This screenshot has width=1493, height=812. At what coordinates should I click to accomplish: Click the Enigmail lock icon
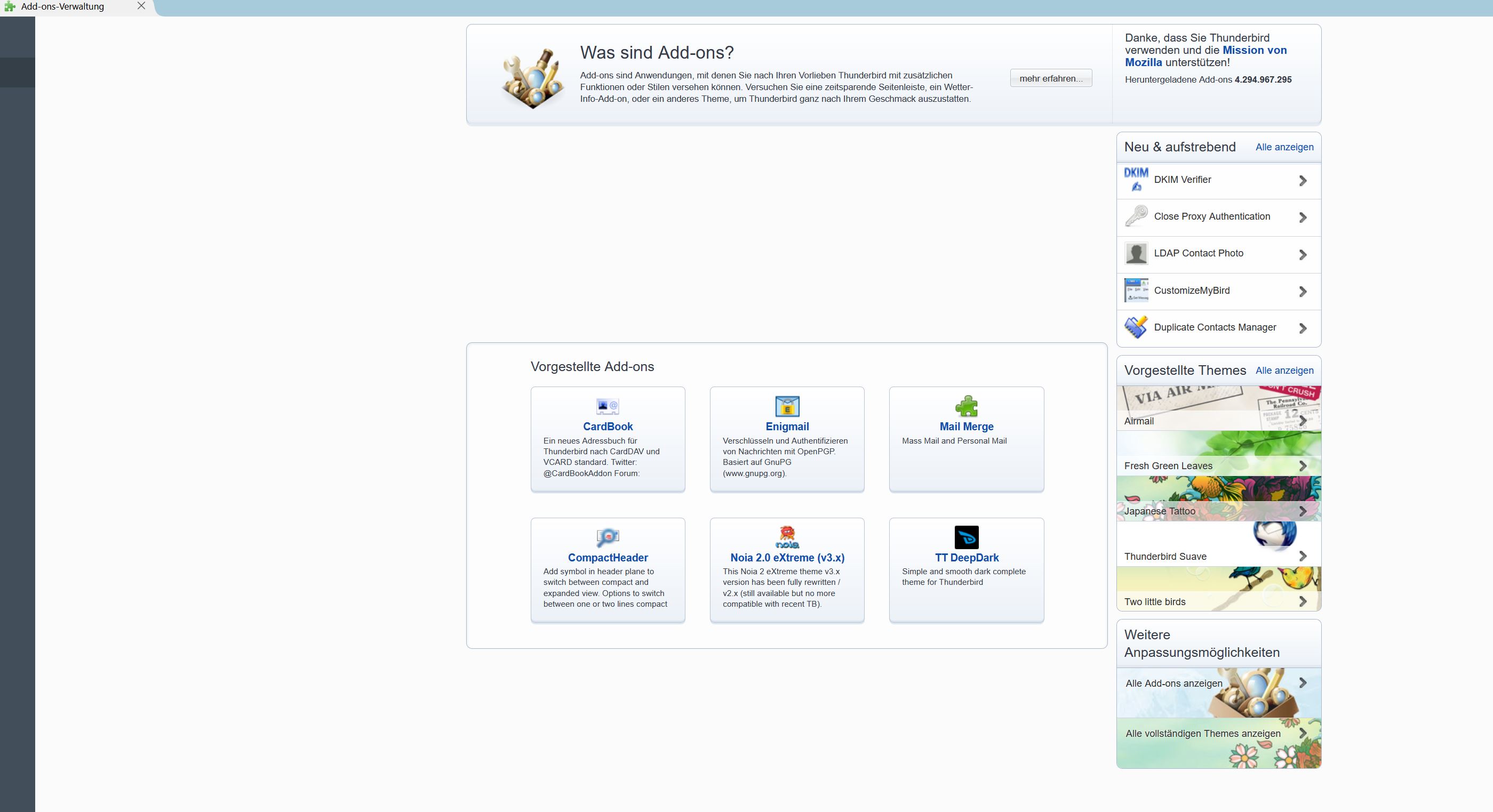[x=787, y=407]
